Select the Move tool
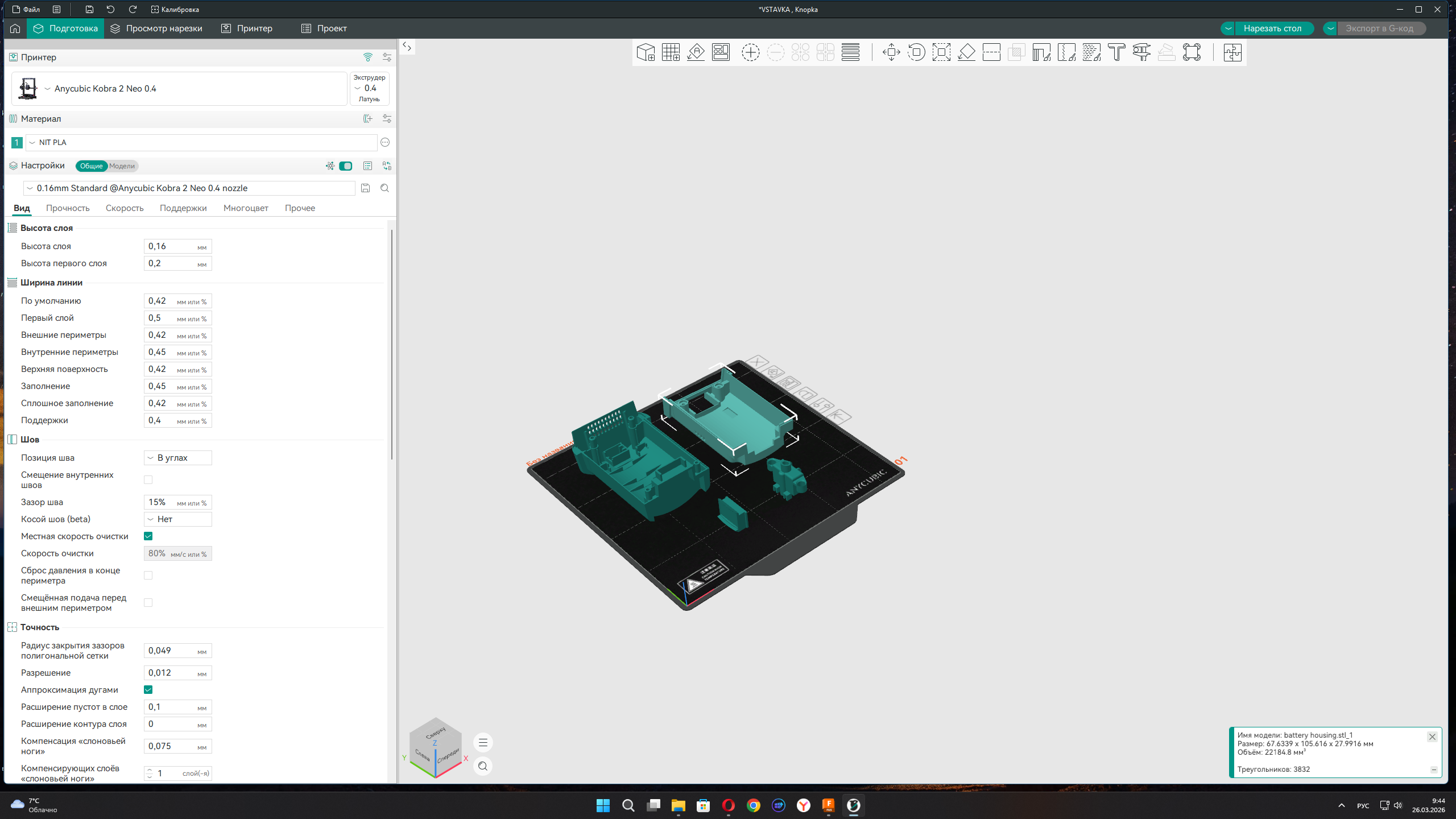Screen dimensions: 1456x819 pyautogui.click(x=891, y=52)
